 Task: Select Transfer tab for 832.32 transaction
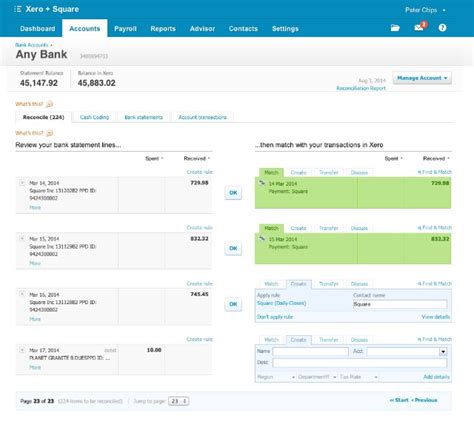pos(329,228)
